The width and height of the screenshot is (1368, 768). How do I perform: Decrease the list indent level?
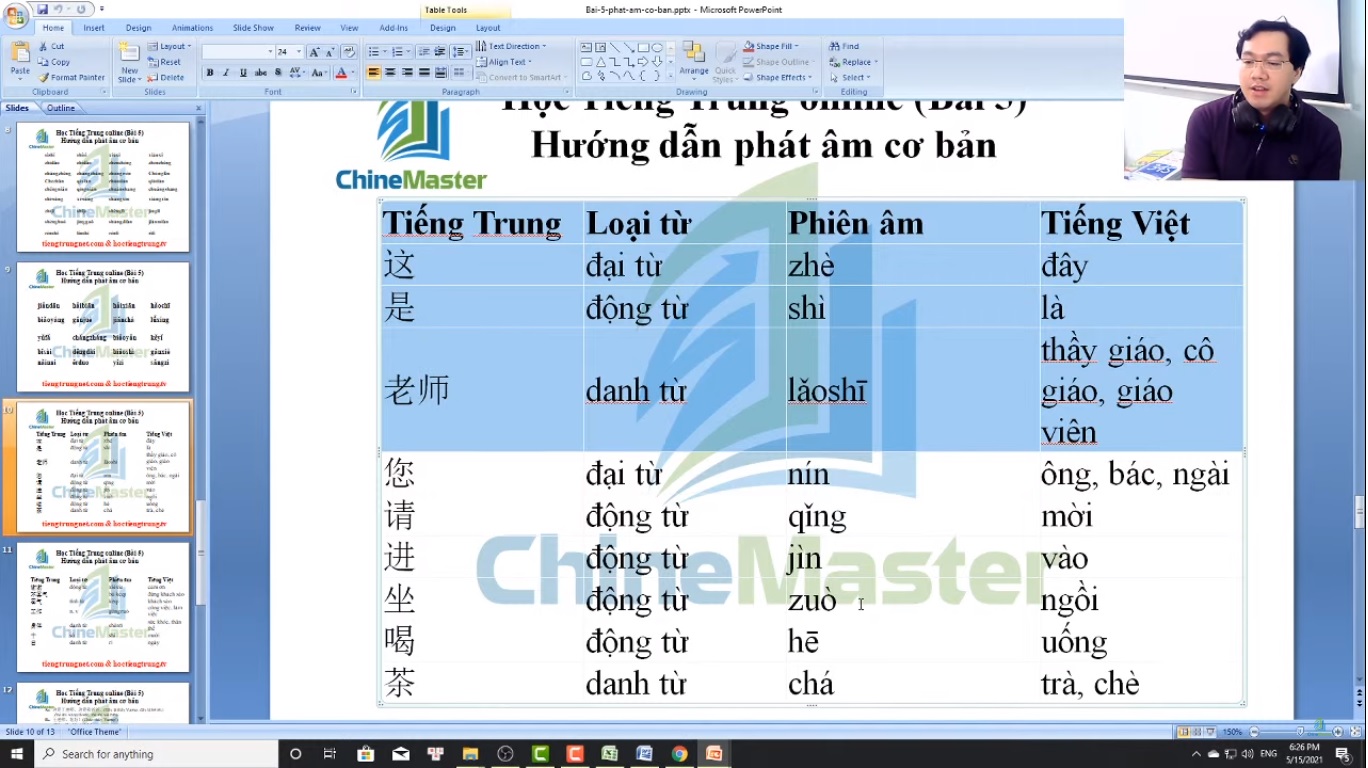pos(424,52)
